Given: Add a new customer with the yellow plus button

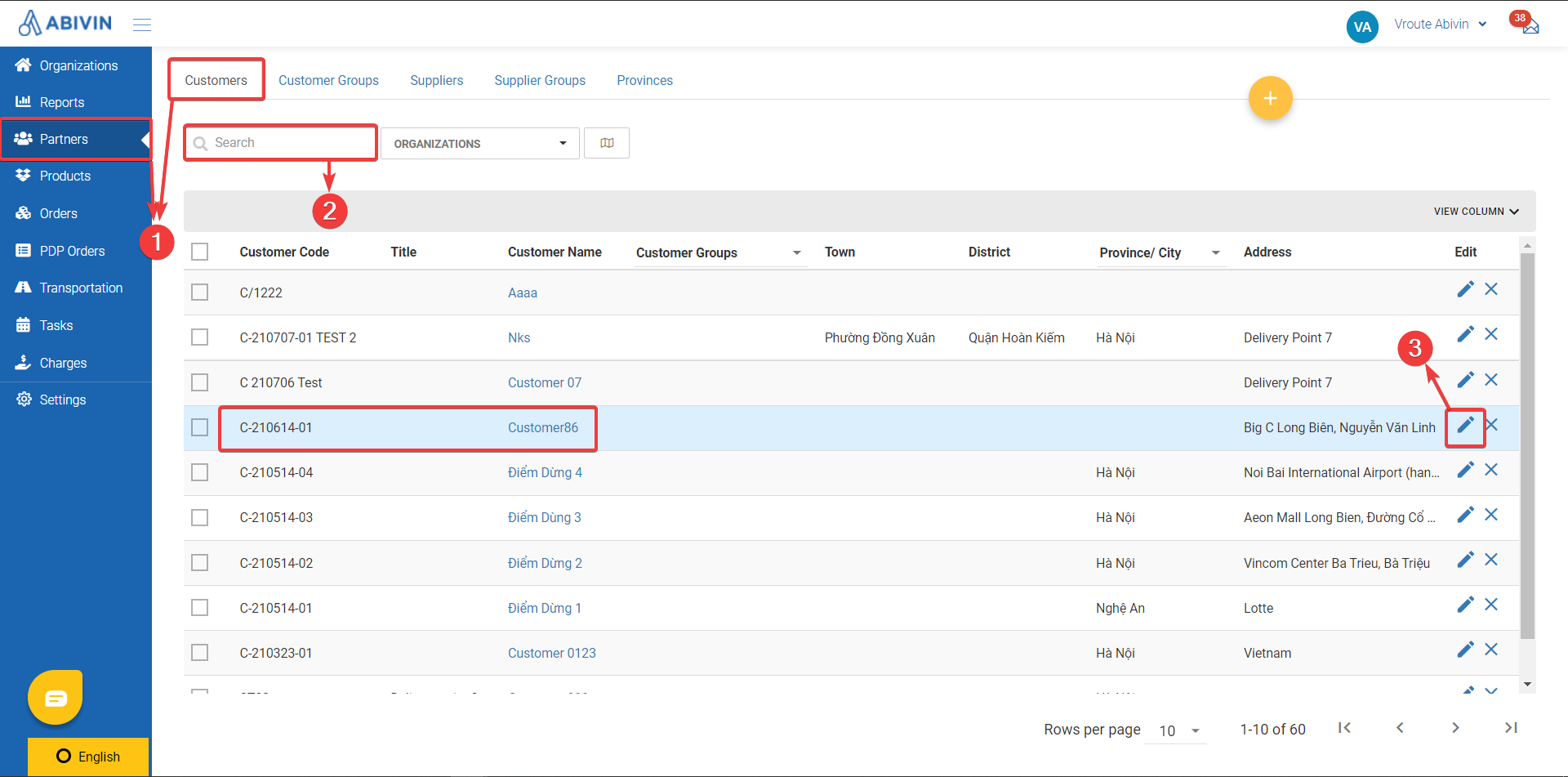Looking at the screenshot, I should click(1270, 98).
